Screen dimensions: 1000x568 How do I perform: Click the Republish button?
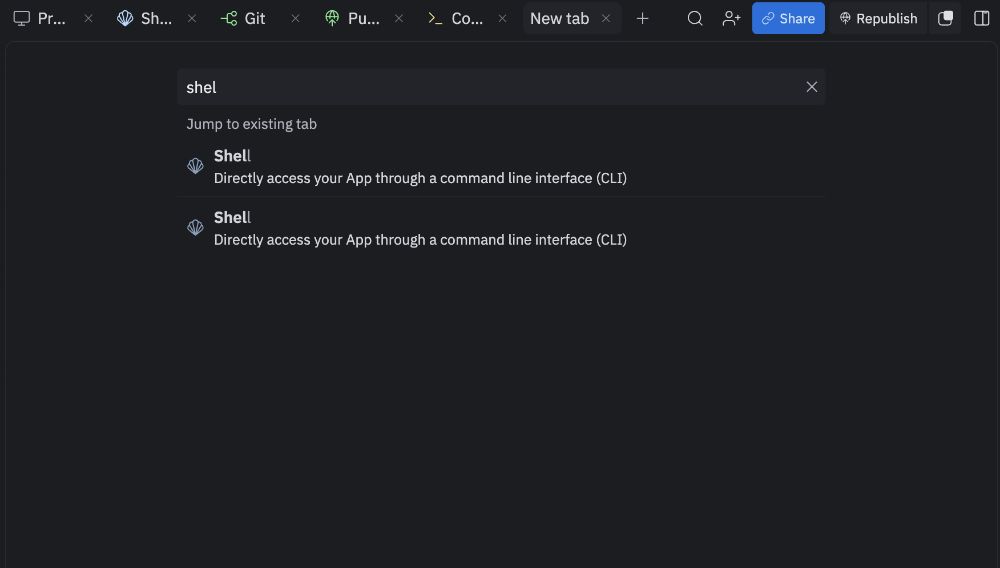click(877, 18)
